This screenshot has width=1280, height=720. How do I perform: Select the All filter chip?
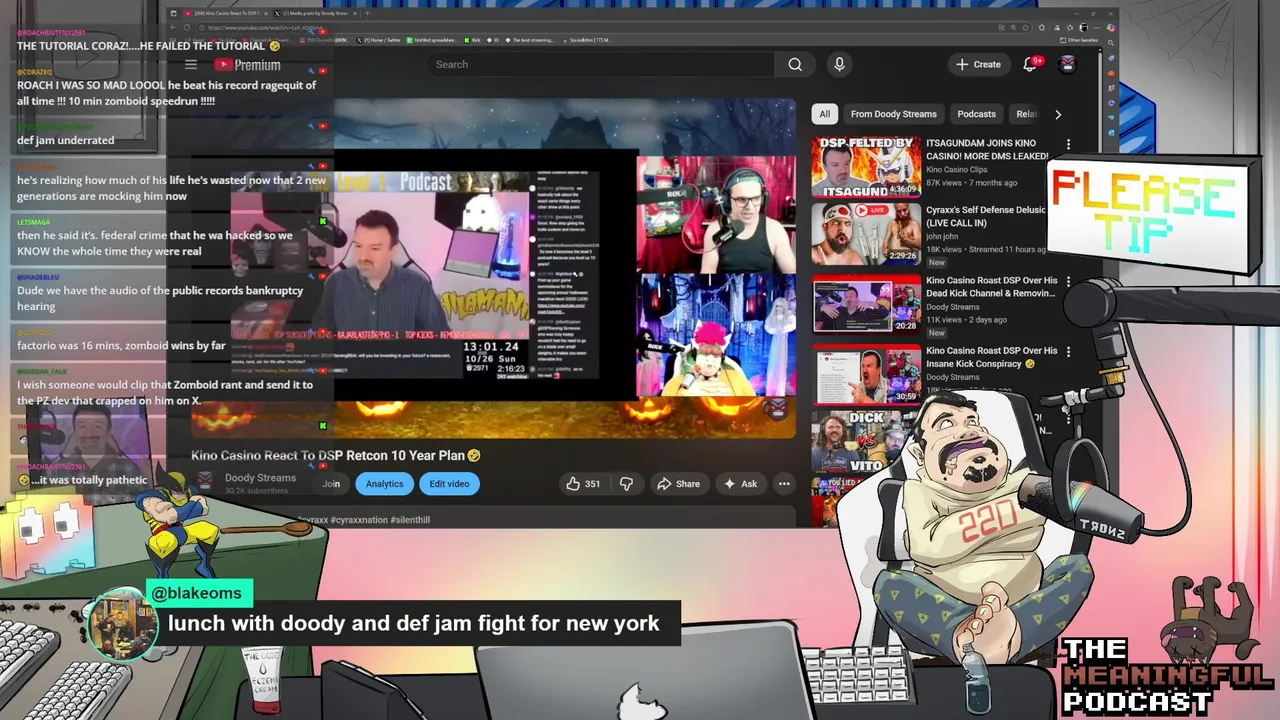(x=825, y=114)
